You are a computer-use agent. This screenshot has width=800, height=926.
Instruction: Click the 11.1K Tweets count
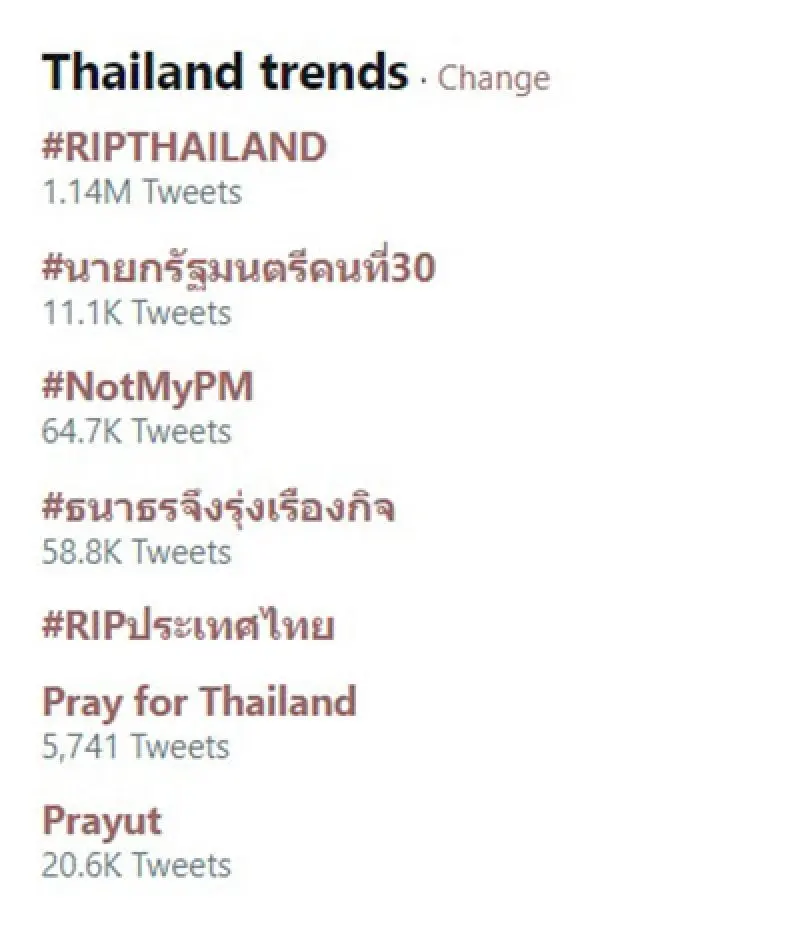[x=136, y=312]
